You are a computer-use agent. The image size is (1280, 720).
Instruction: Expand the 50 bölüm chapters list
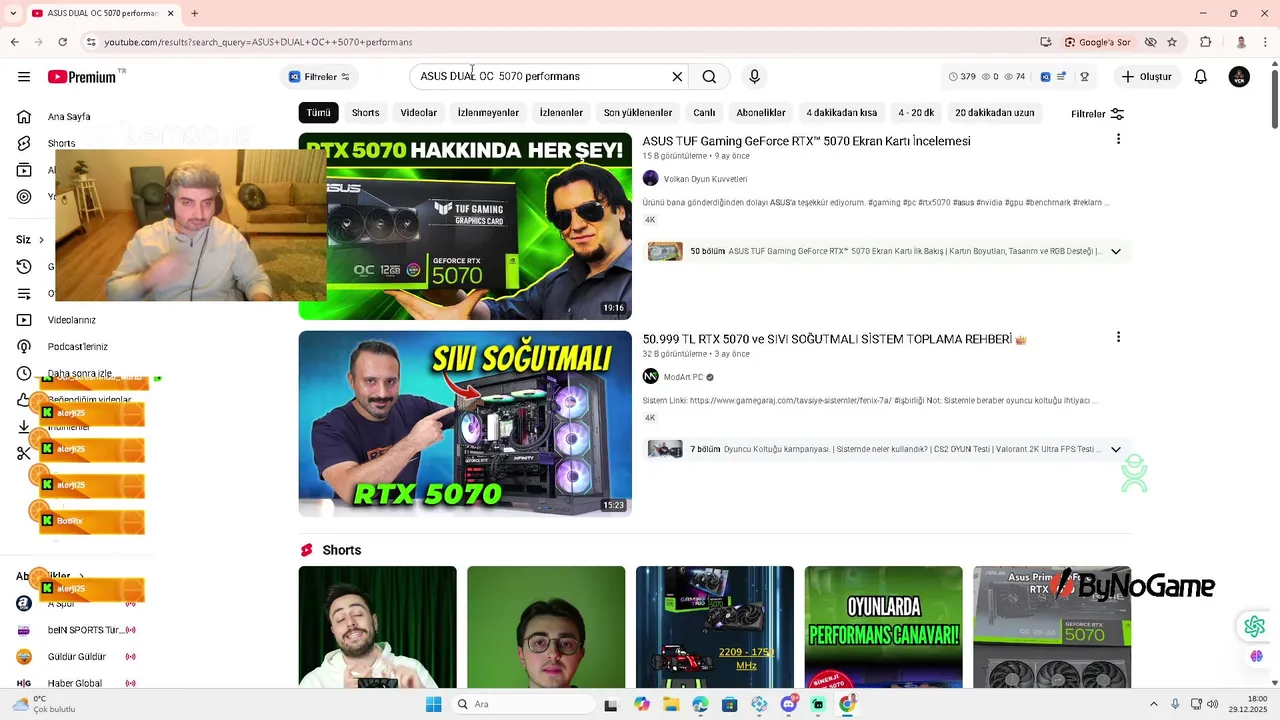[x=1115, y=251]
